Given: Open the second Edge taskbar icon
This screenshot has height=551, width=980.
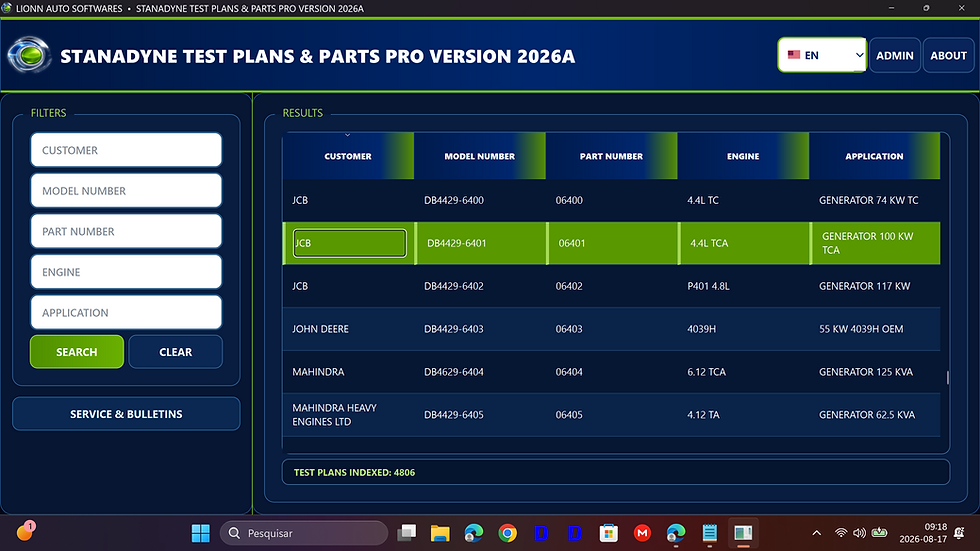Looking at the screenshot, I should [676, 533].
